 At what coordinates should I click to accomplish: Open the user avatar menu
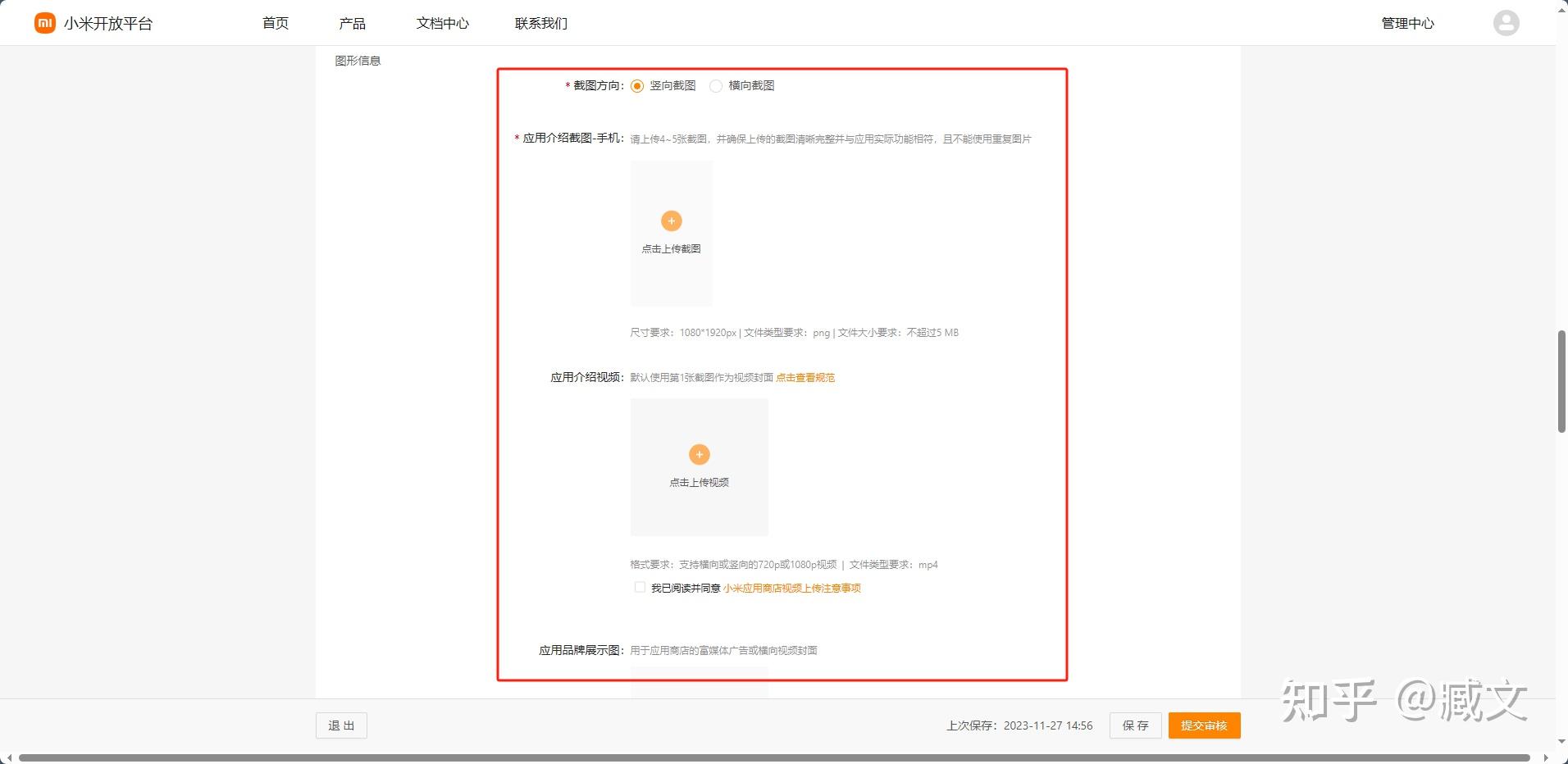pyautogui.click(x=1506, y=22)
